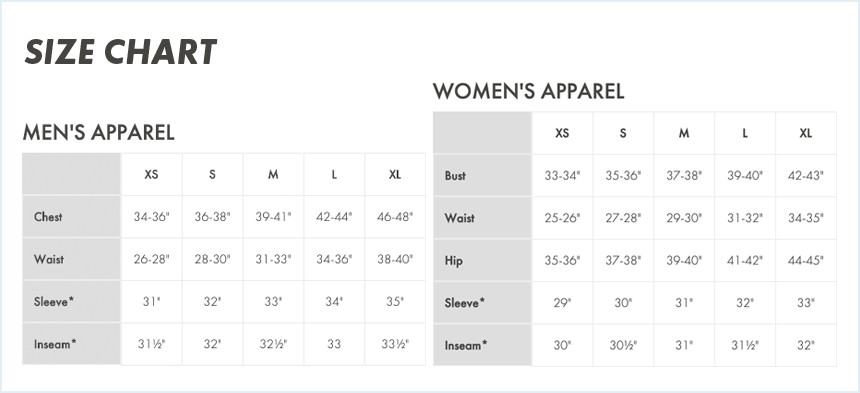This screenshot has width=860, height=393.
Task: Click the men's Chest row label
Action: 48,217
